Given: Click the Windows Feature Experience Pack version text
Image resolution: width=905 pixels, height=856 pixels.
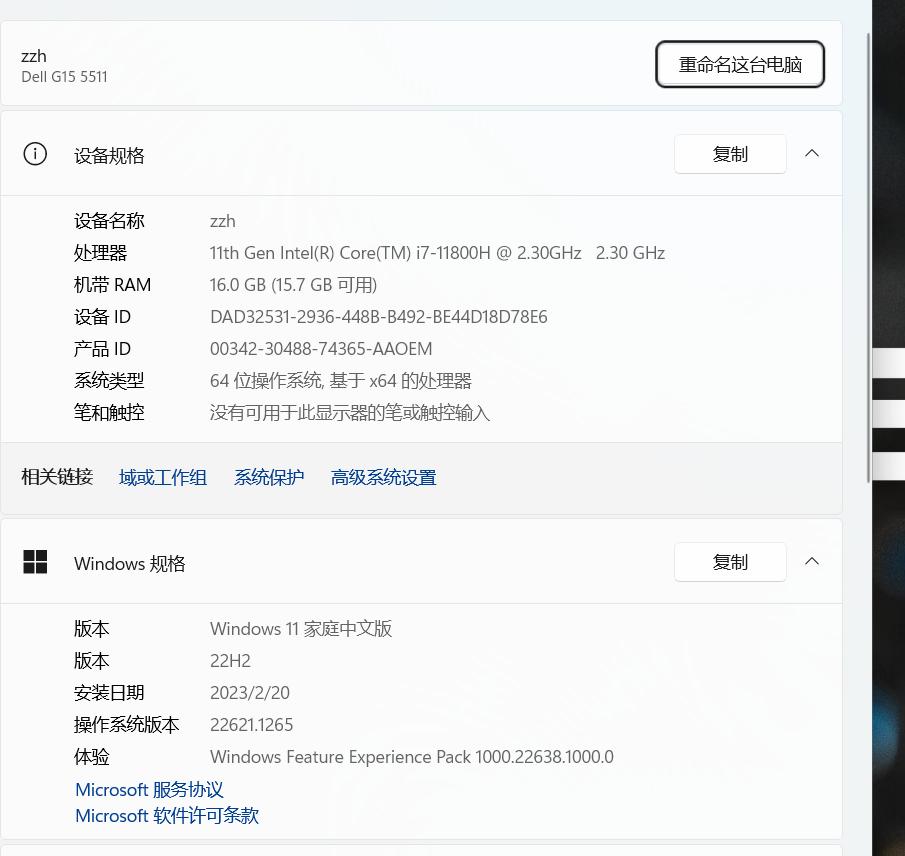Looking at the screenshot, I should pos(412,756).
